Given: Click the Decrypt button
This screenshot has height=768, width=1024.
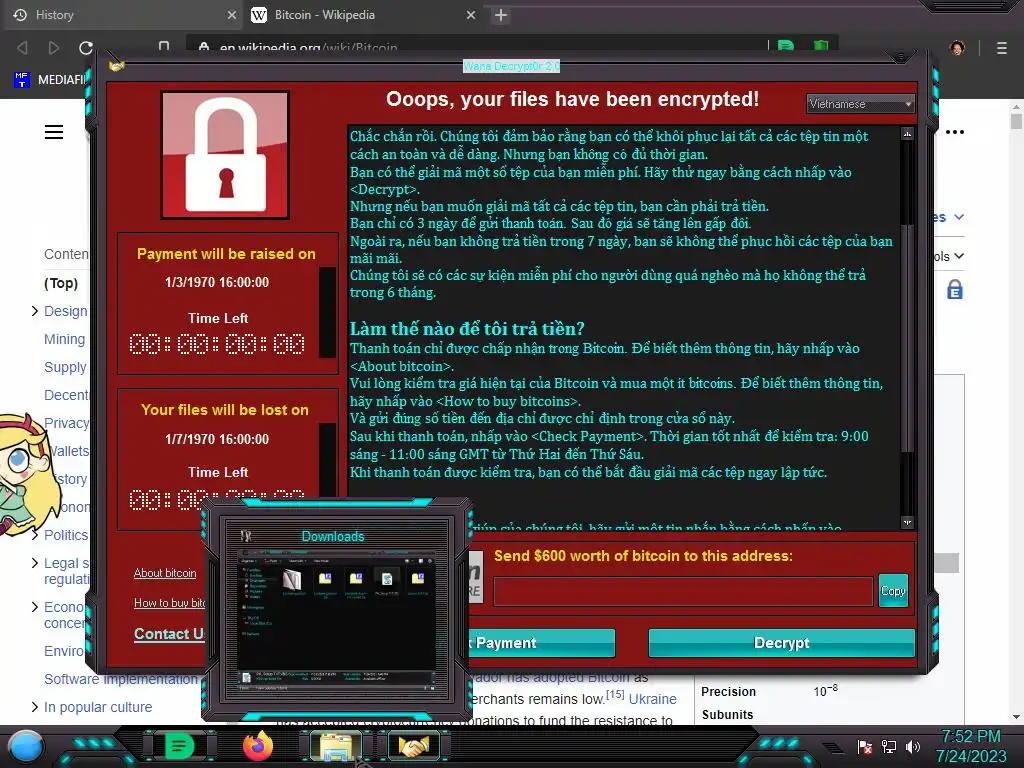Looking at the screenshot, I should pyautogui.click(x=781, y=643).
